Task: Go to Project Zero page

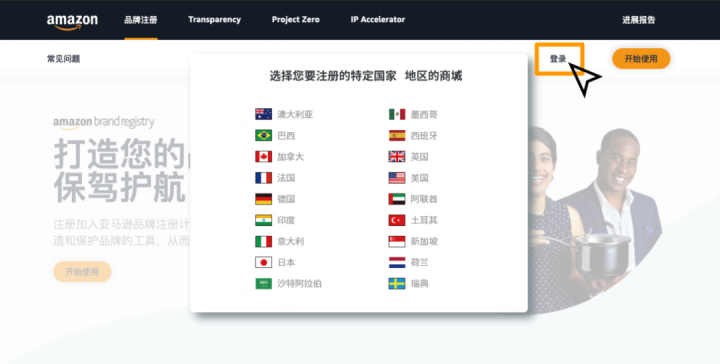Action: [x=296, y=20]
